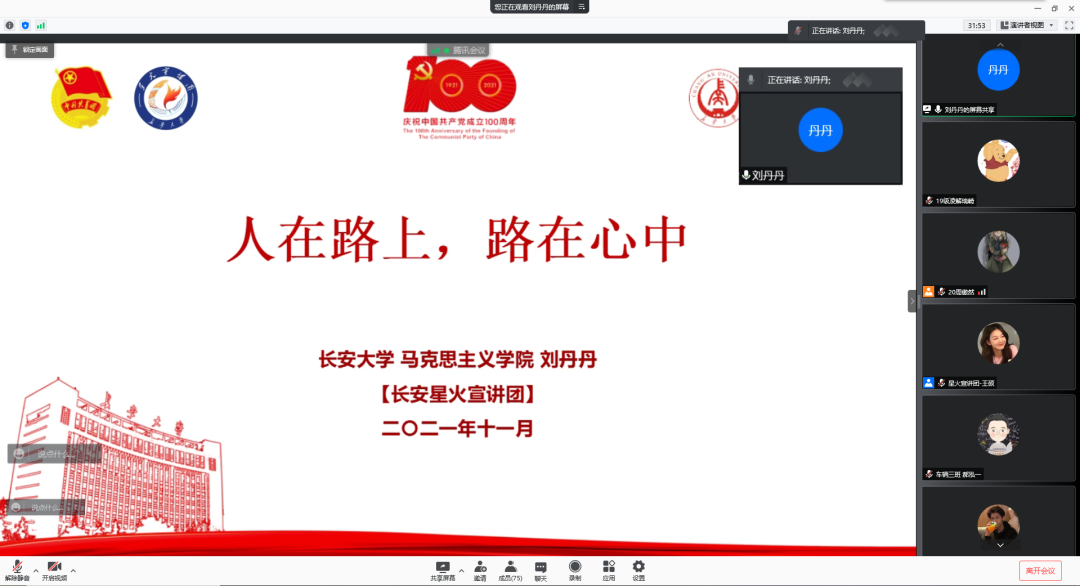The height and width of the screenshot is (586, 1080).
Task: Toggle the camera on via 开启视频
Action: click(52, 567)
